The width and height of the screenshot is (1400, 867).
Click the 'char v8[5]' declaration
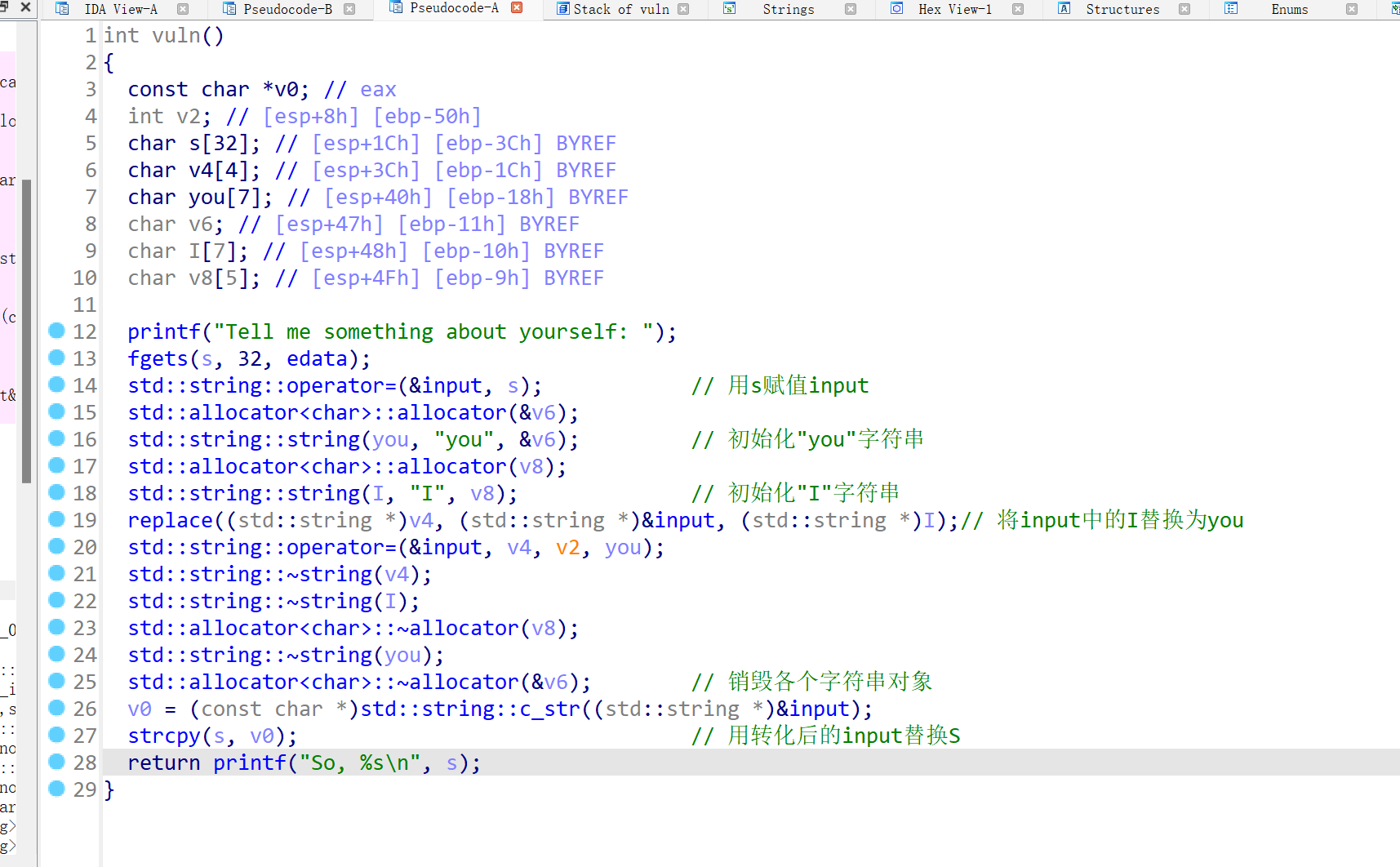(194, 278)
